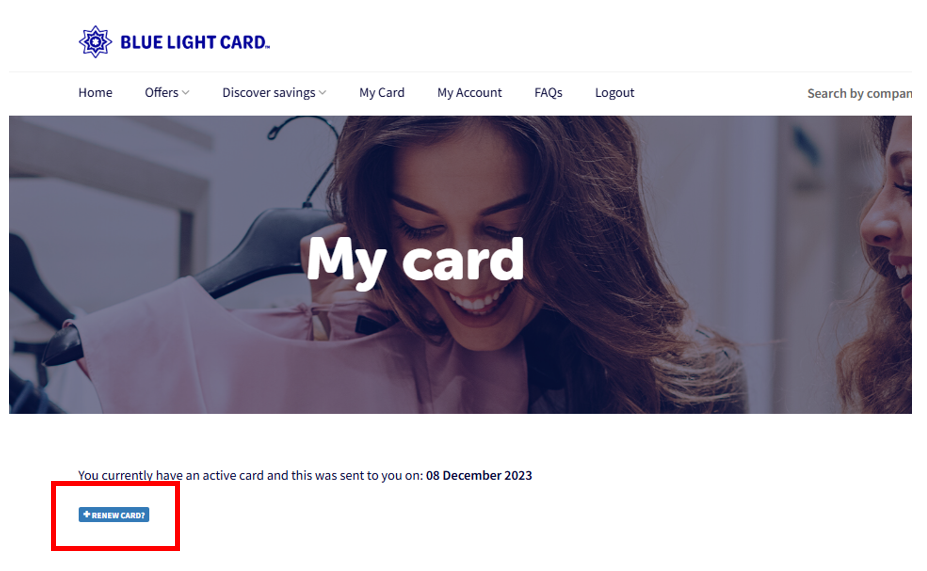Select My Card in the navigation
927x571 pixels.
point(382,93)
